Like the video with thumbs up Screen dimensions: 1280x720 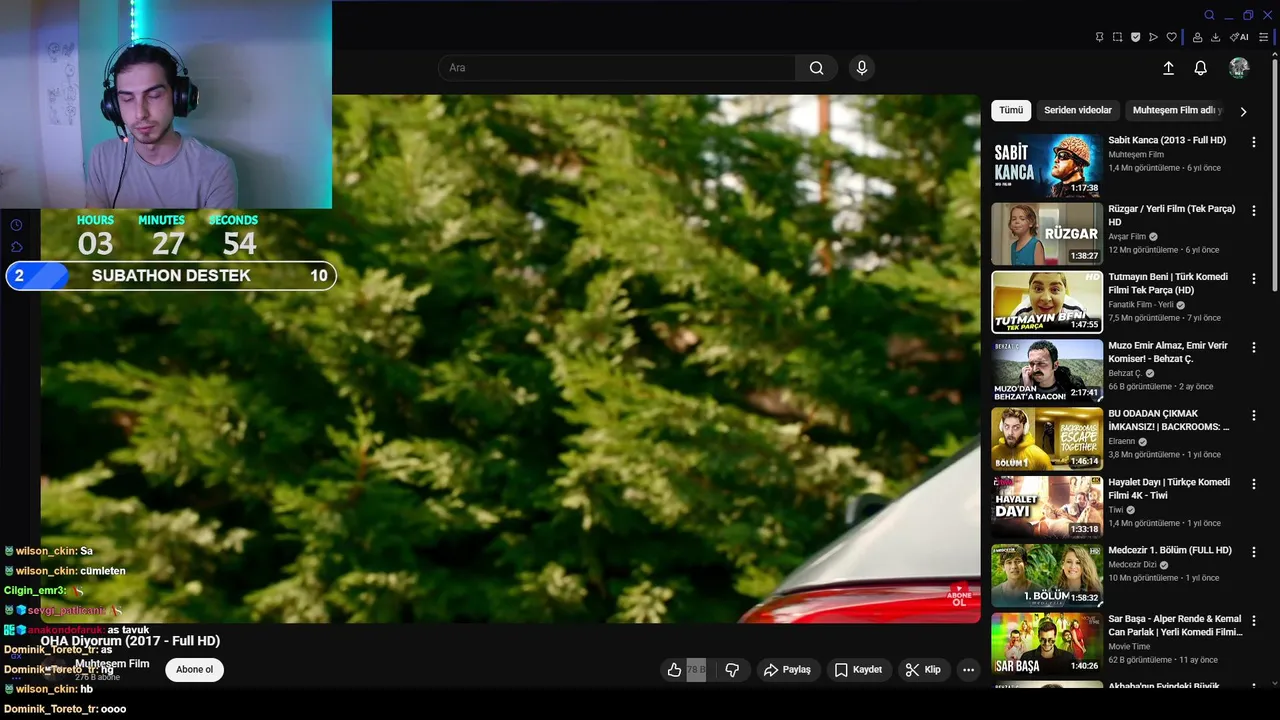click(x=674, y=670)
